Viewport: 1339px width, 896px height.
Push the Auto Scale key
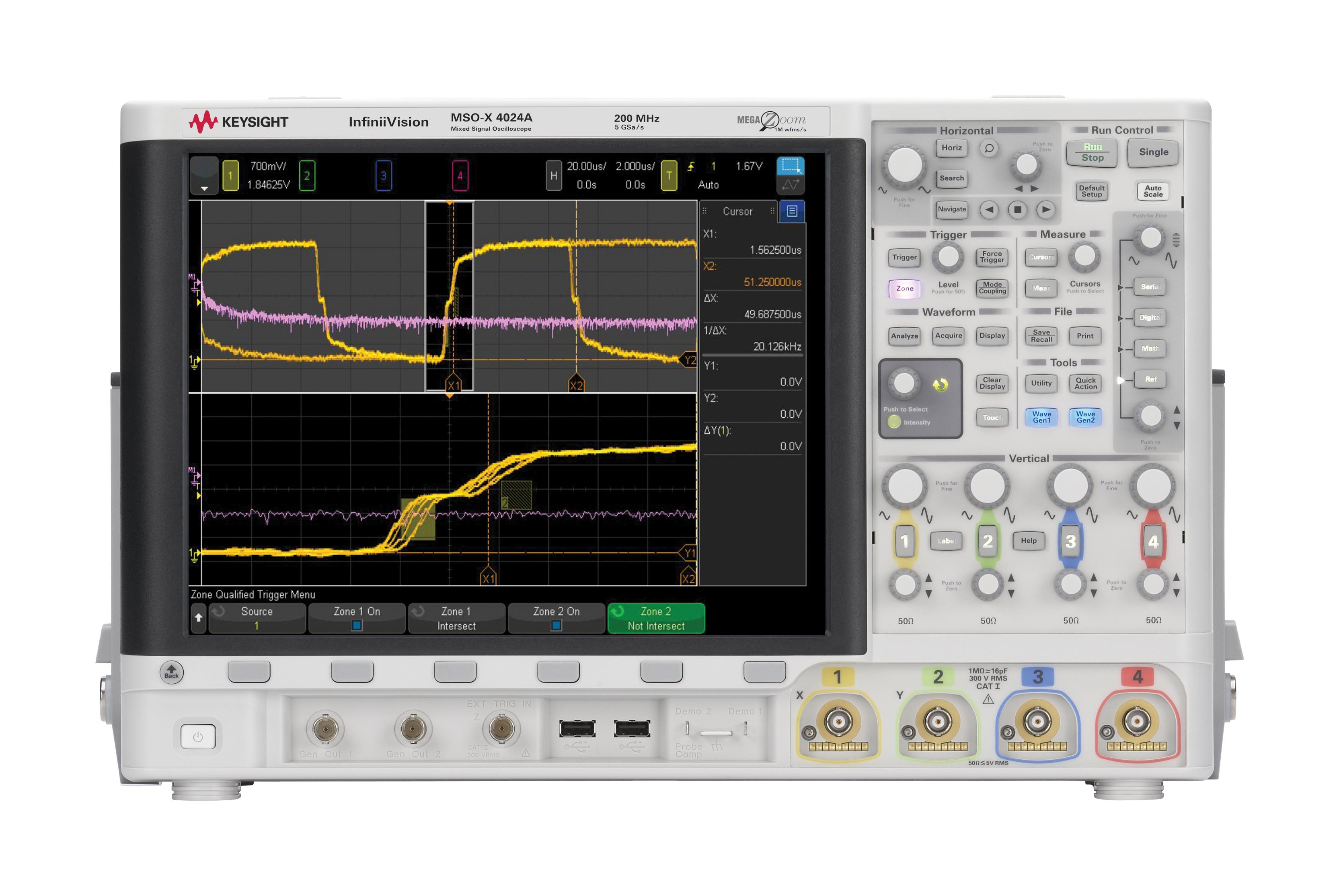point(1153,191)
